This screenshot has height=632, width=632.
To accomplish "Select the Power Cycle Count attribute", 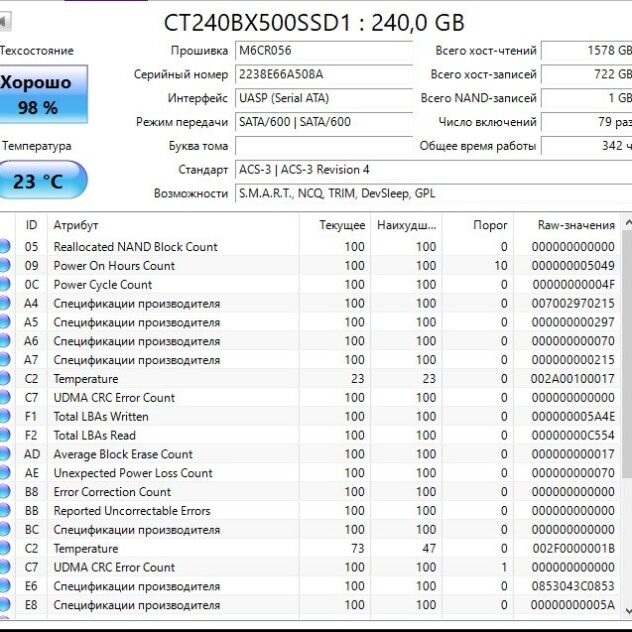I will 103,285.
